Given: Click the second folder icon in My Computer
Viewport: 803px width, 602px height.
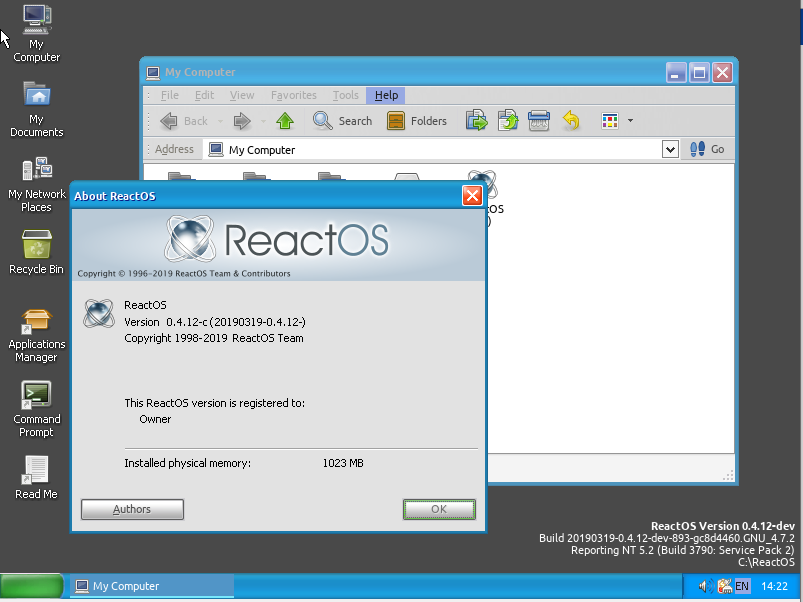Looking at the screenshot, I should pos(257,177).
